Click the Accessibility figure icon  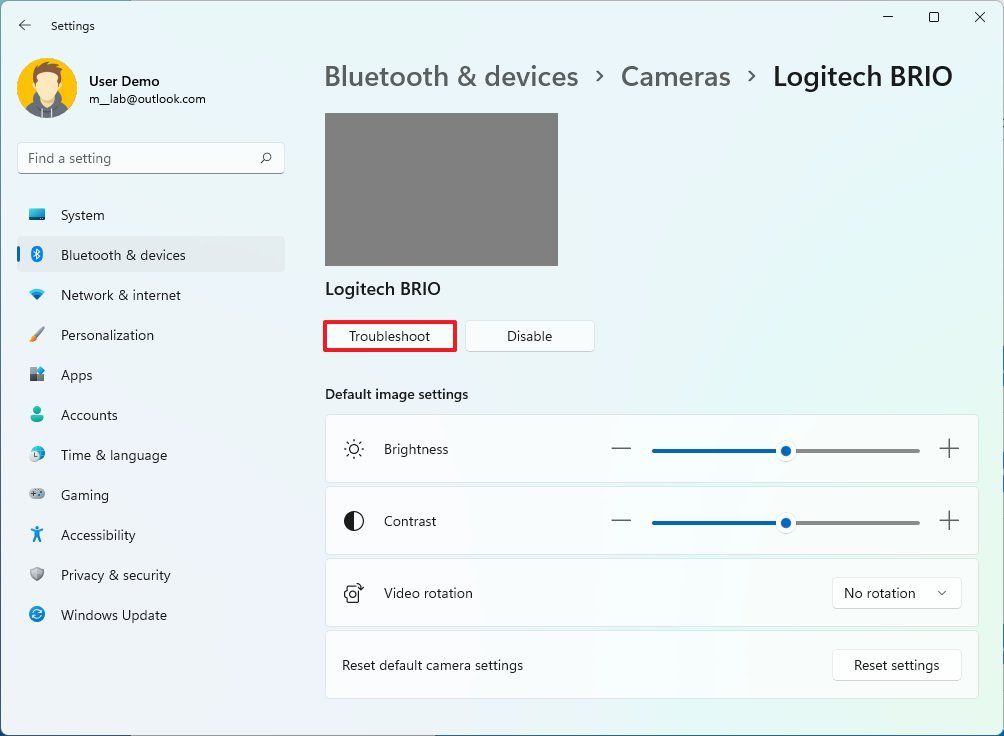[x=41, y=535]
